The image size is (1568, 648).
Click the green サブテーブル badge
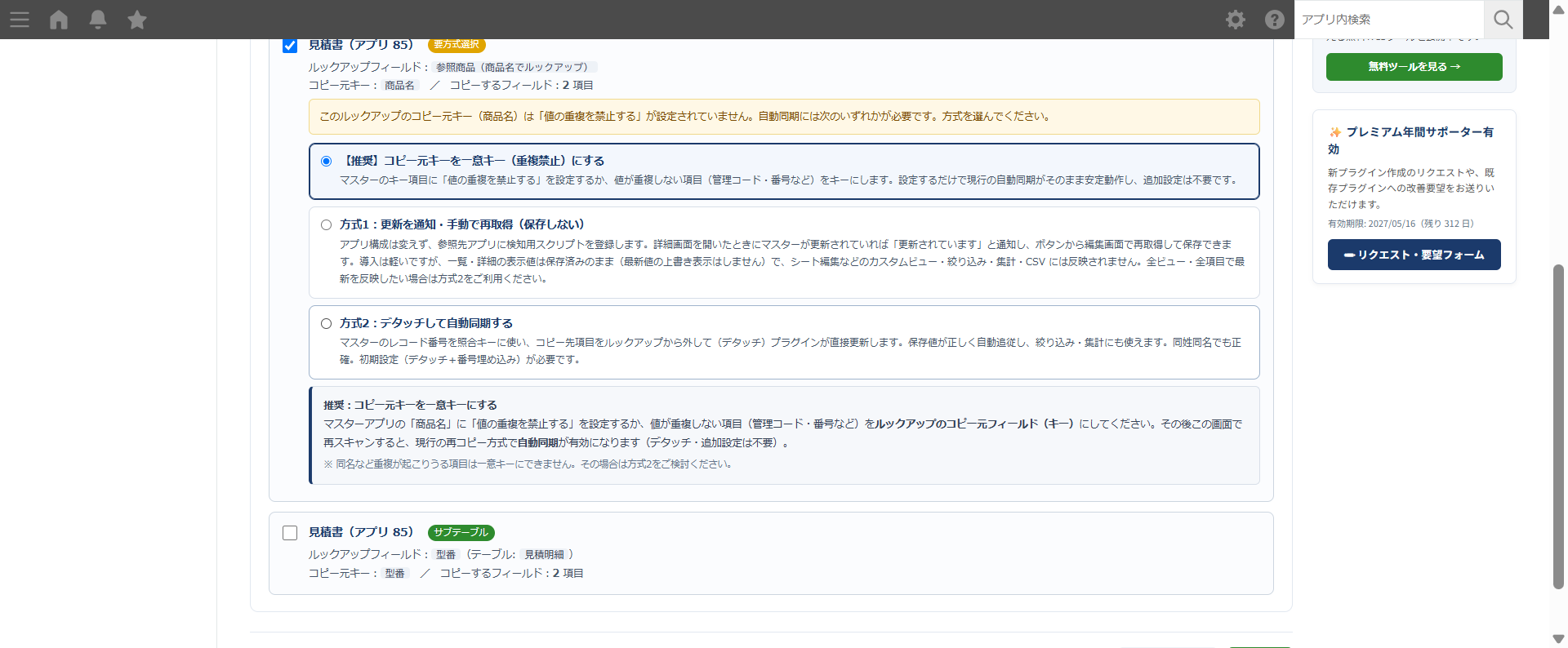click(x=461, y=532)
